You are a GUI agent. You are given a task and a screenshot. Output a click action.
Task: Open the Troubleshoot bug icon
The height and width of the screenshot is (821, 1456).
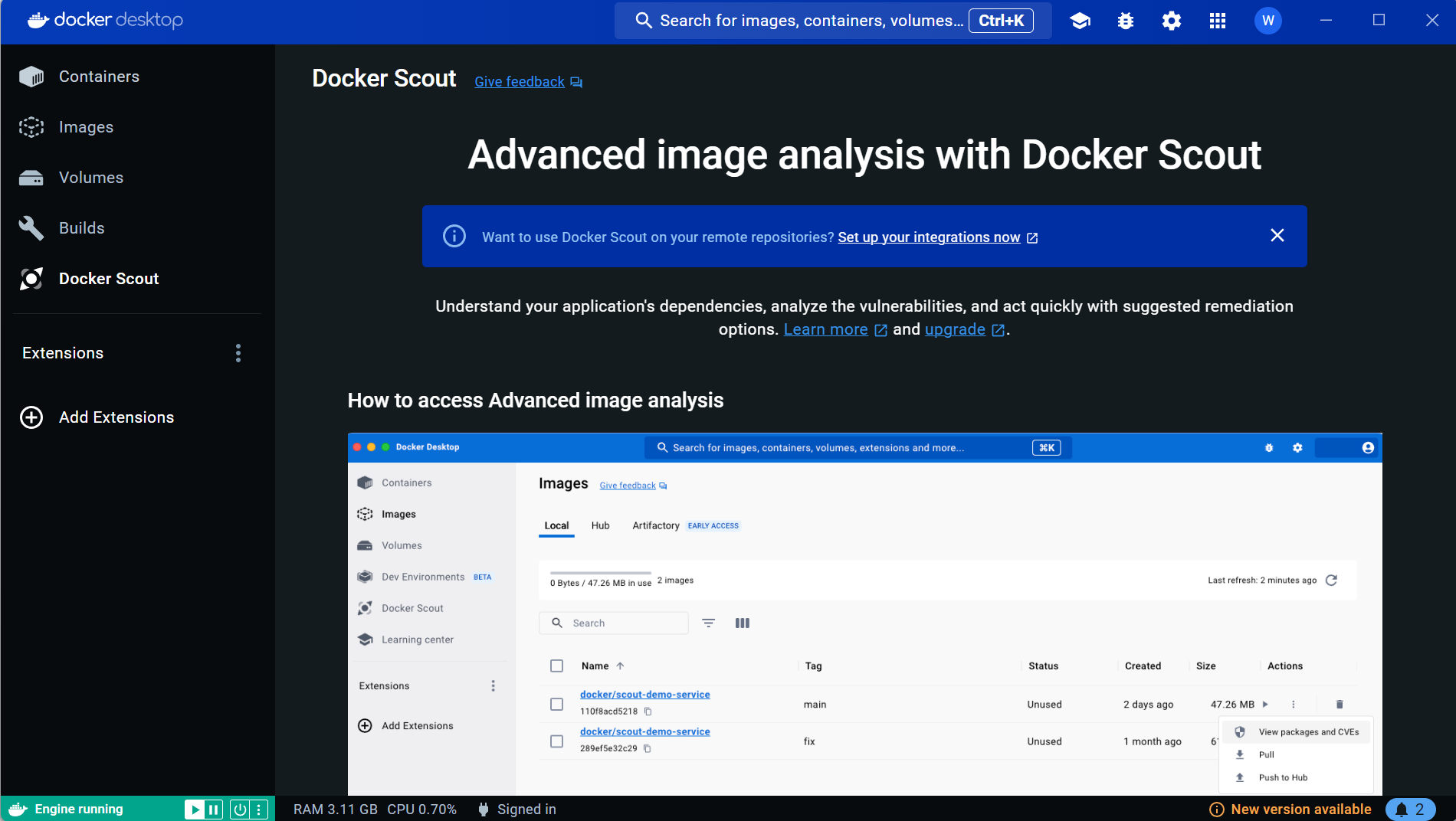(x=1126, y=21)
